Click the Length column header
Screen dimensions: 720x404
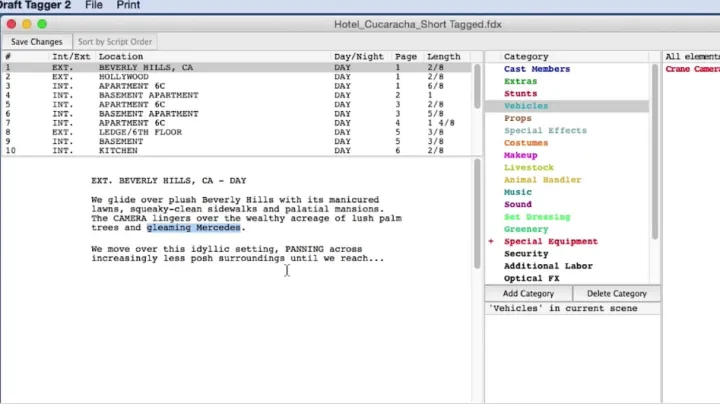443,57
